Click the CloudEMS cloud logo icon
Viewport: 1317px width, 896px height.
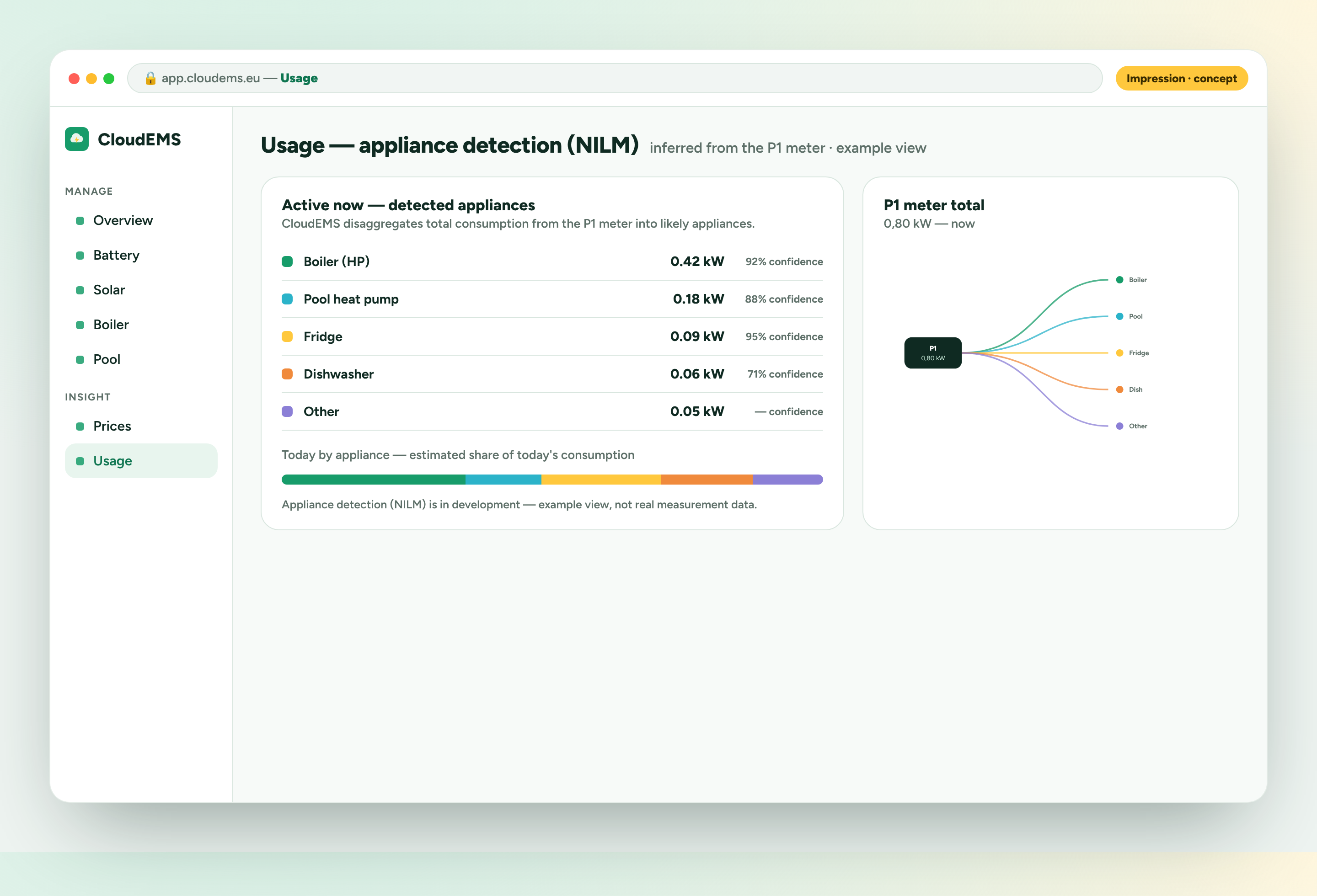[76, 139]
